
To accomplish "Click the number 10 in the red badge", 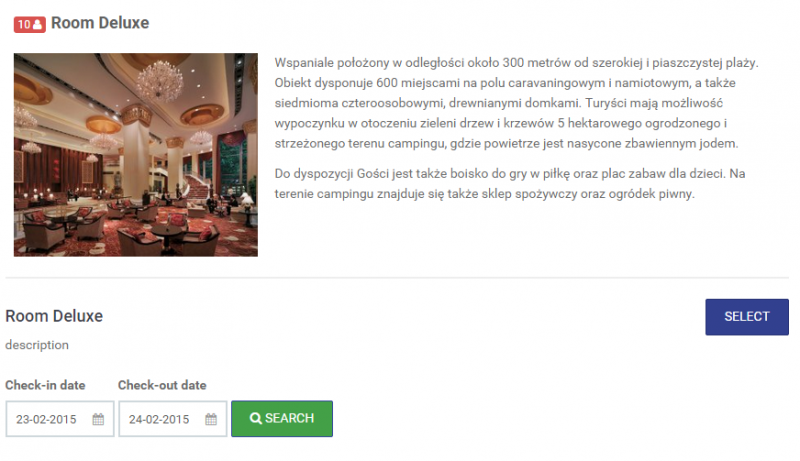I will [24, 24].
